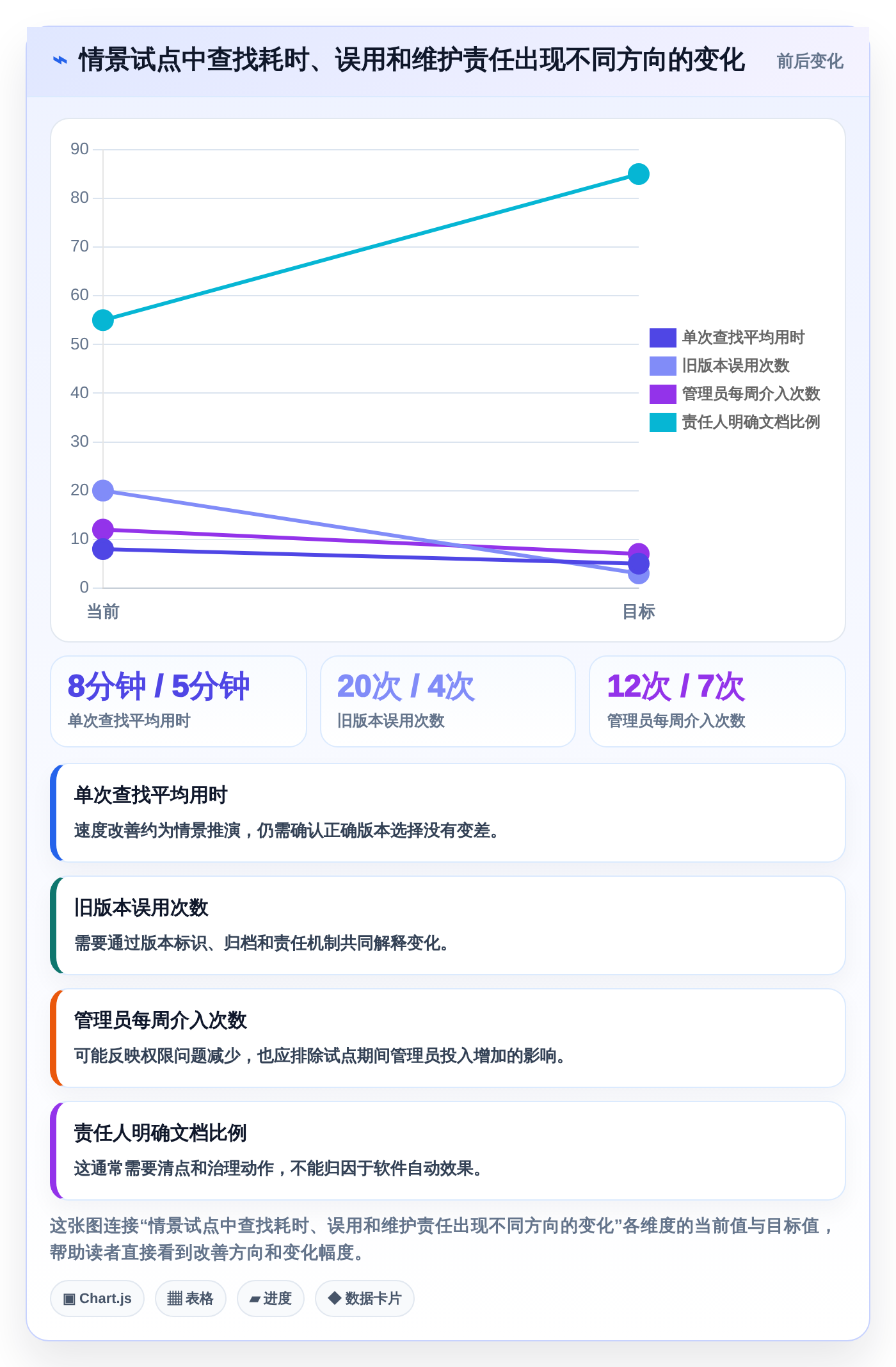Viewport: 896px width, 1367px height.
Task: Click the lightning icon beside the title
Action: 60,61
